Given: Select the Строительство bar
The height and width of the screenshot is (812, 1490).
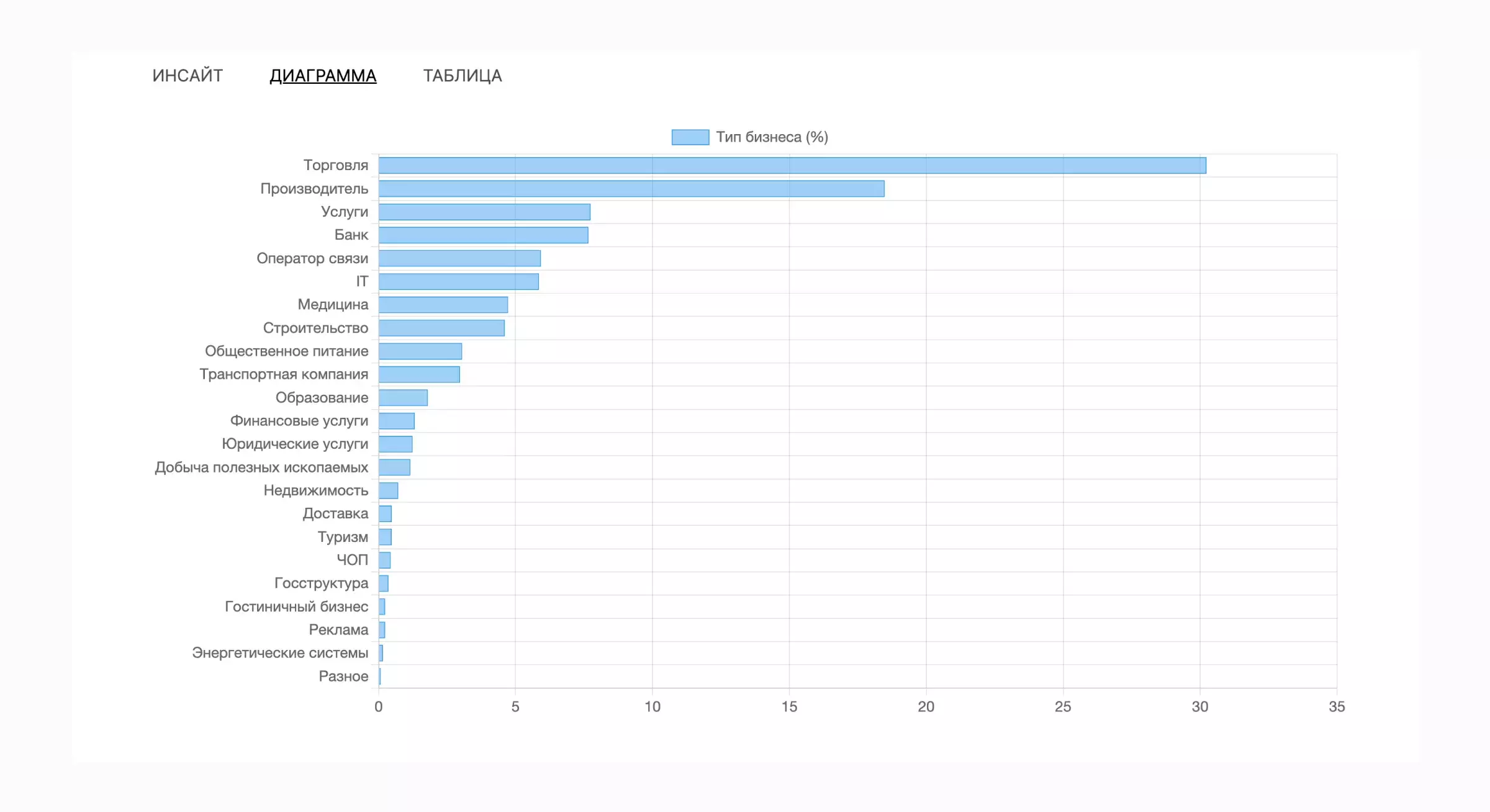Looking at the screenshot, I should (x=441, y=328).
